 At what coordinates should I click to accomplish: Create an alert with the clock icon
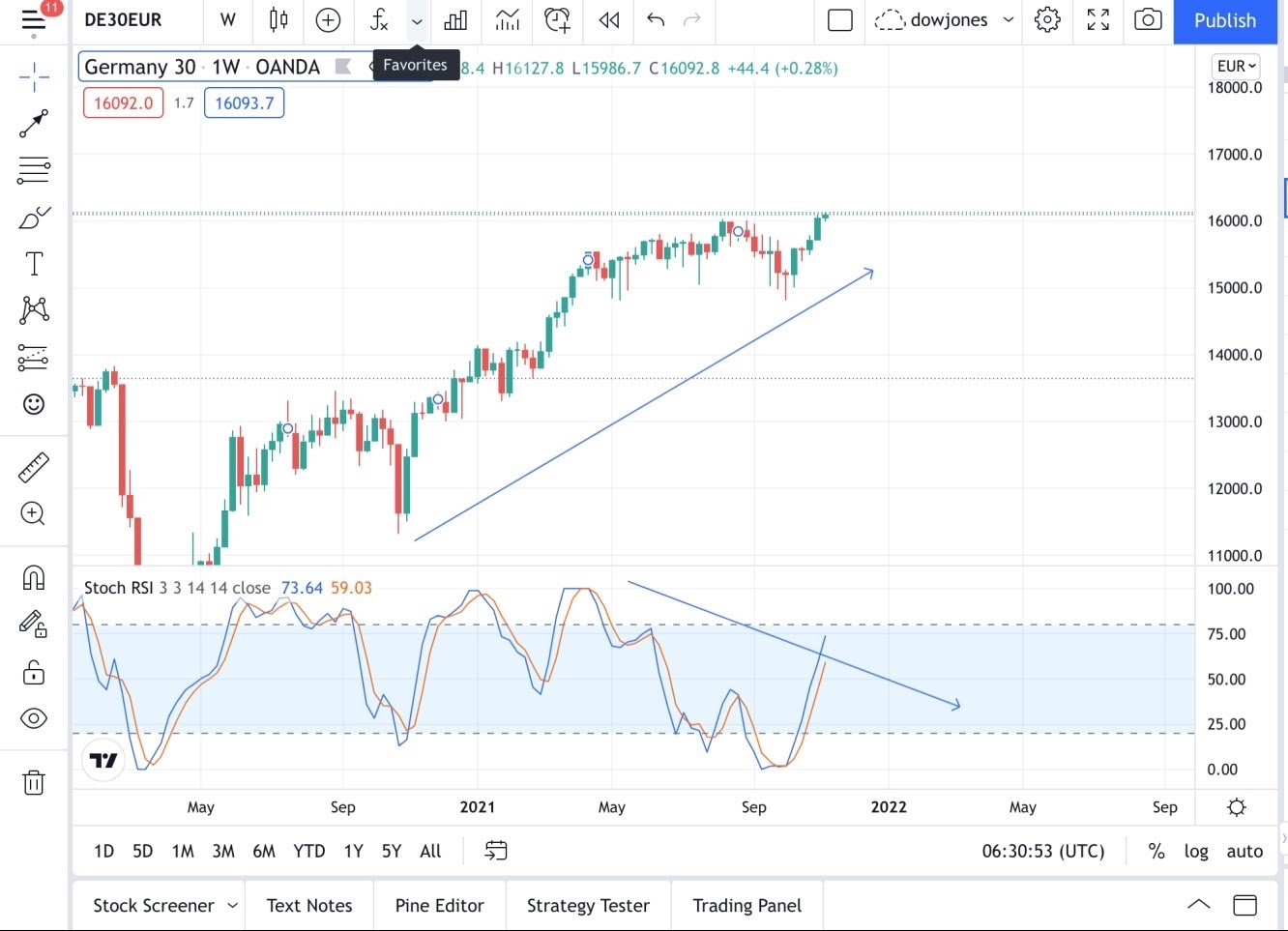pyautogui.click(x=557, y=20)
